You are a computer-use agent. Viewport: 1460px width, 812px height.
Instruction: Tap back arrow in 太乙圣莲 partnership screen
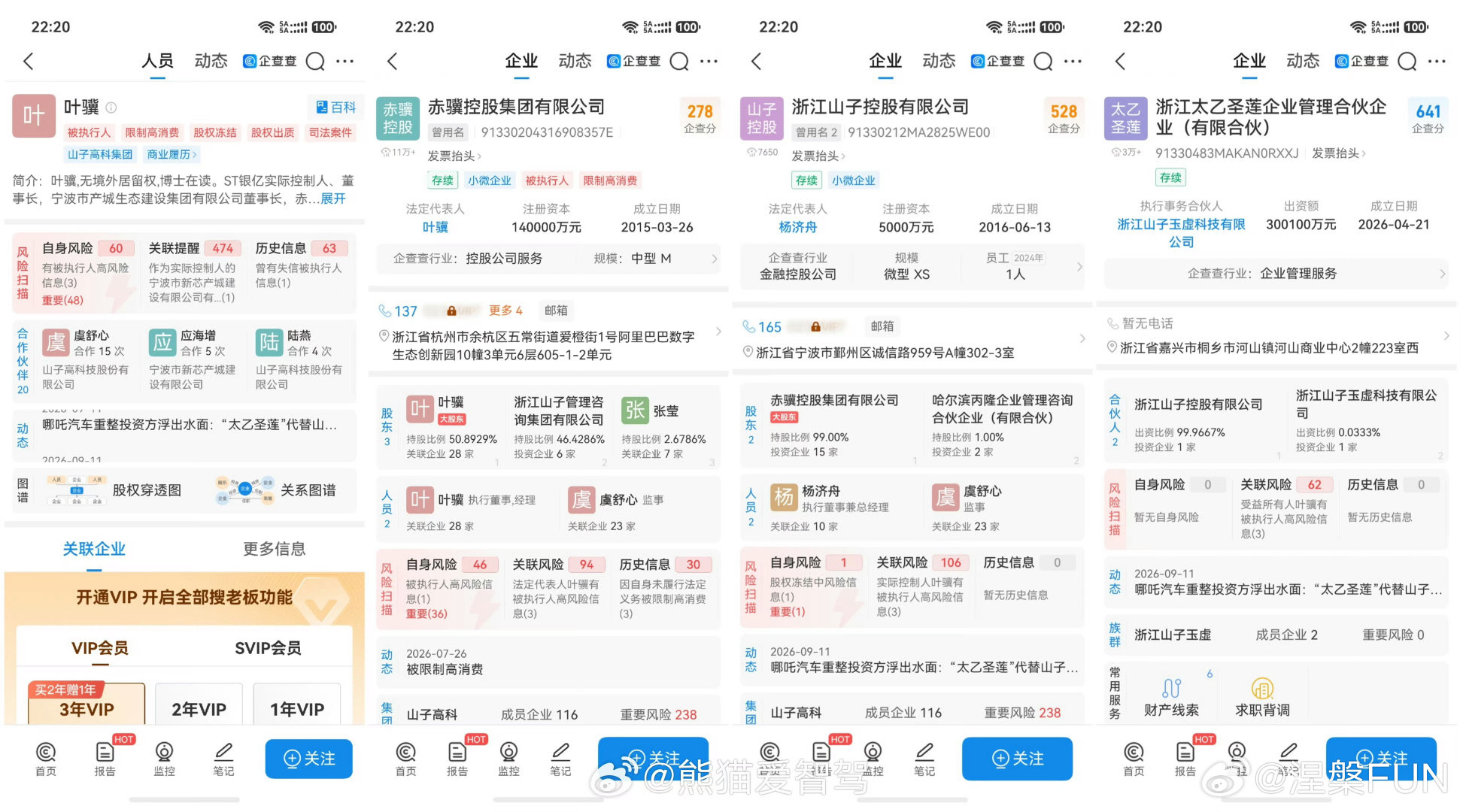pos(1121,61)
